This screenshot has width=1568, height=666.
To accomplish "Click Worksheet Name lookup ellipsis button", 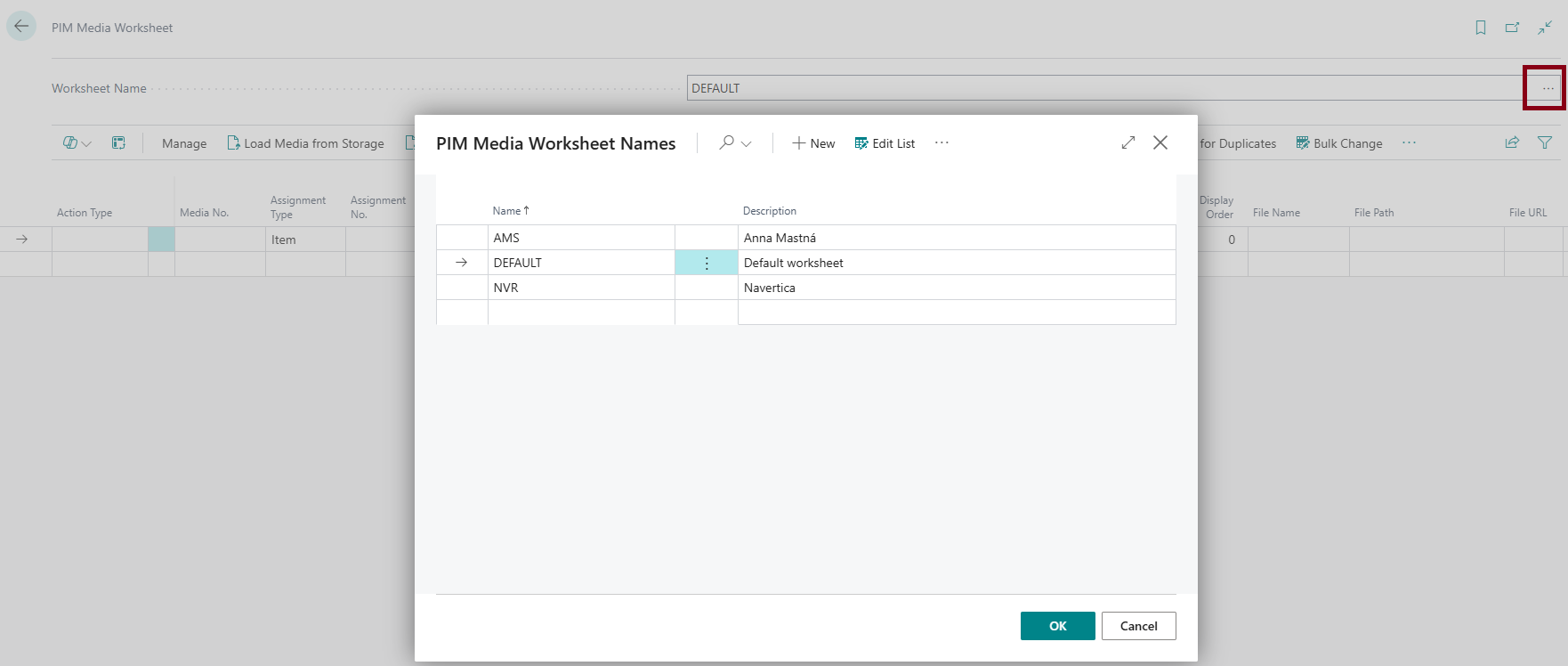I will click(1548, 88).
